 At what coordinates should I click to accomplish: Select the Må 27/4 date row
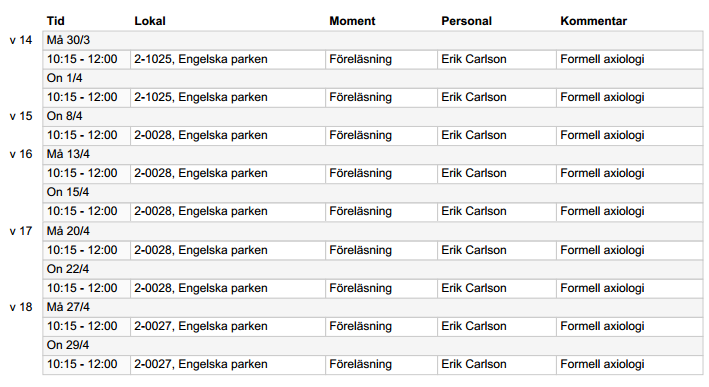coord(373,307)
